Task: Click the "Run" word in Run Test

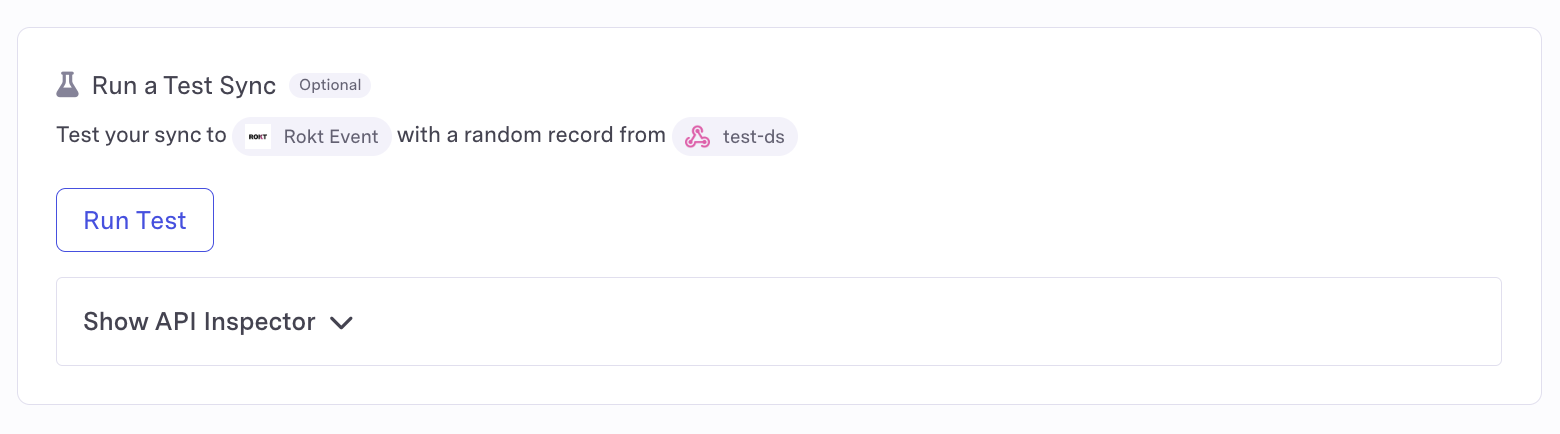Action: pyautogui.click(x=106, y=220)
